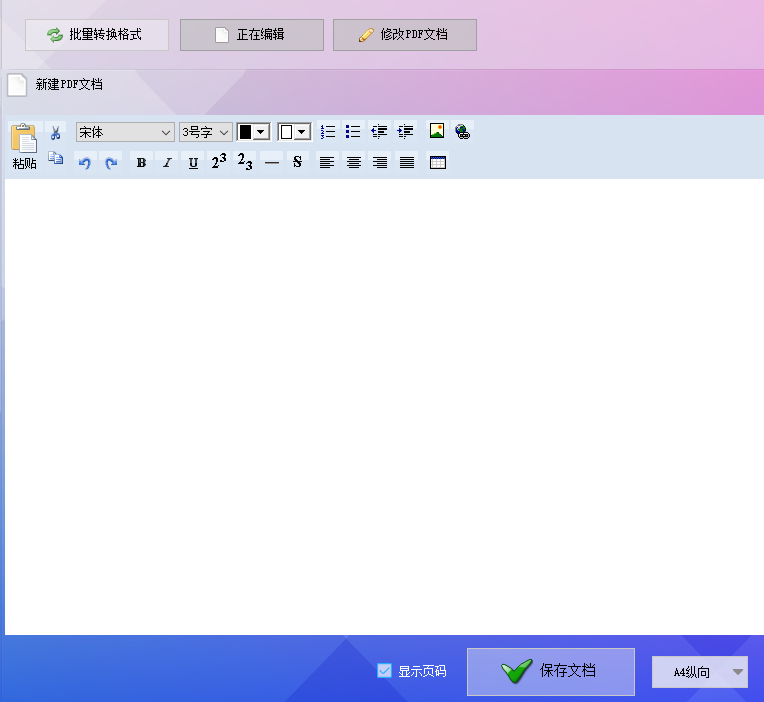This screenshot has width=764, height=702.
Task: Insert a table
Action: coord(438,162)
